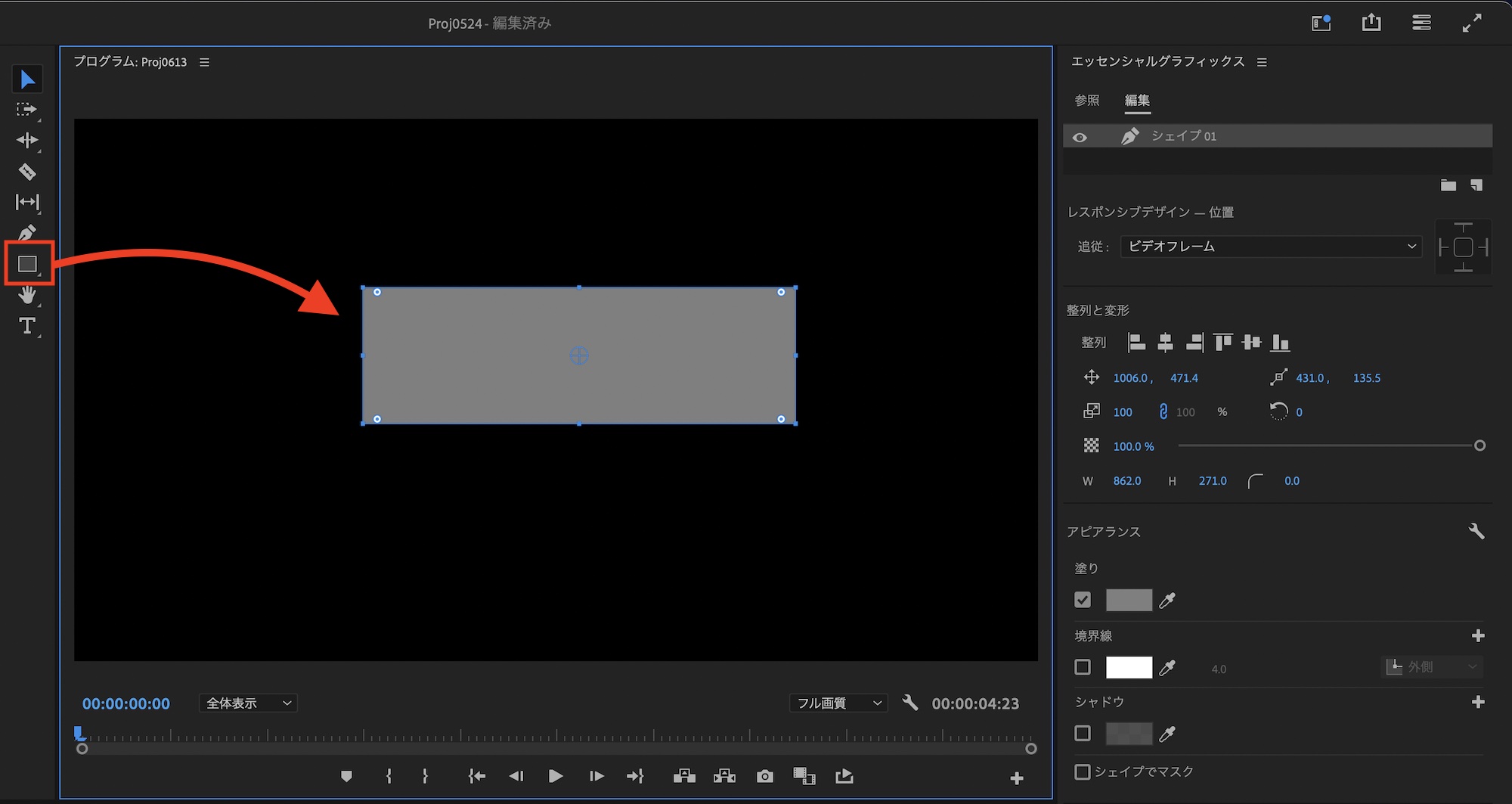Switch to the 参照 tab
The height and width of the screenshot is (804, 1512).
tap(1087, 101)
